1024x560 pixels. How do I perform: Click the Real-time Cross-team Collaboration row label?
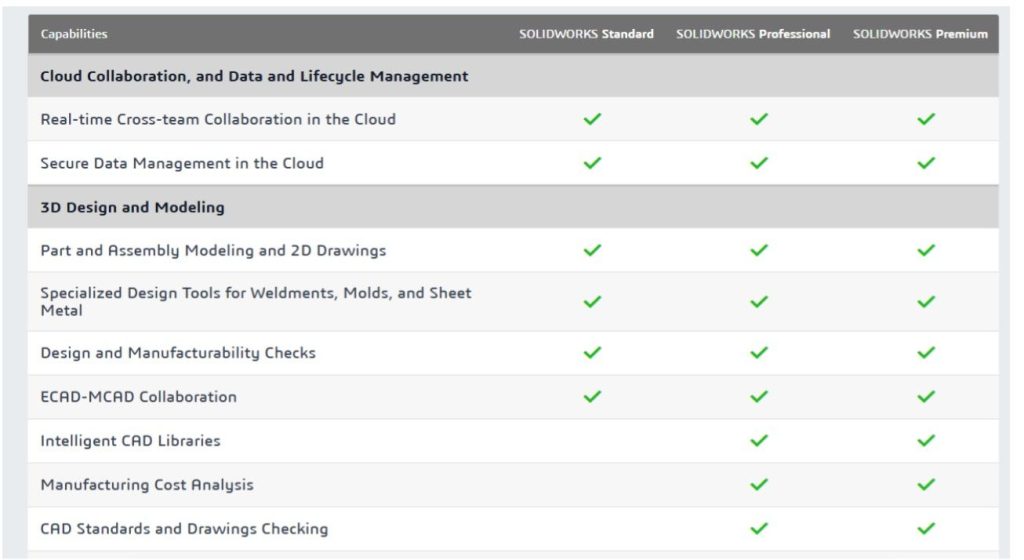218,119
